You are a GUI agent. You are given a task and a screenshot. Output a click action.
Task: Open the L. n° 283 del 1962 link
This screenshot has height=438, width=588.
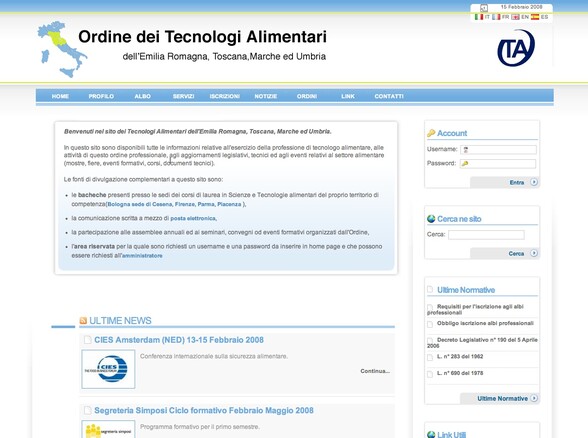click(x=460, y=357)
